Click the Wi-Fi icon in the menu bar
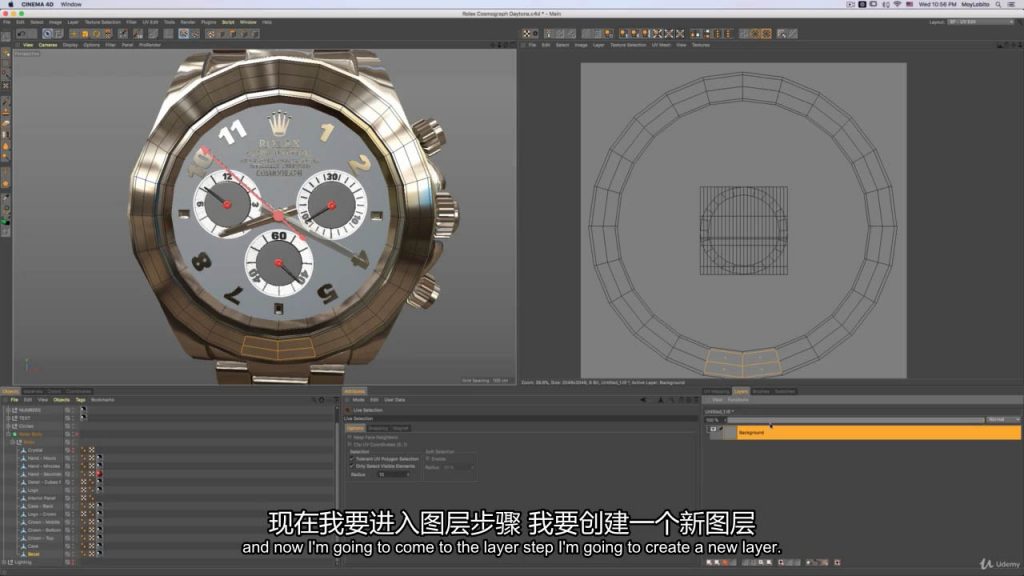1024x576 pixels. (897, 5)
